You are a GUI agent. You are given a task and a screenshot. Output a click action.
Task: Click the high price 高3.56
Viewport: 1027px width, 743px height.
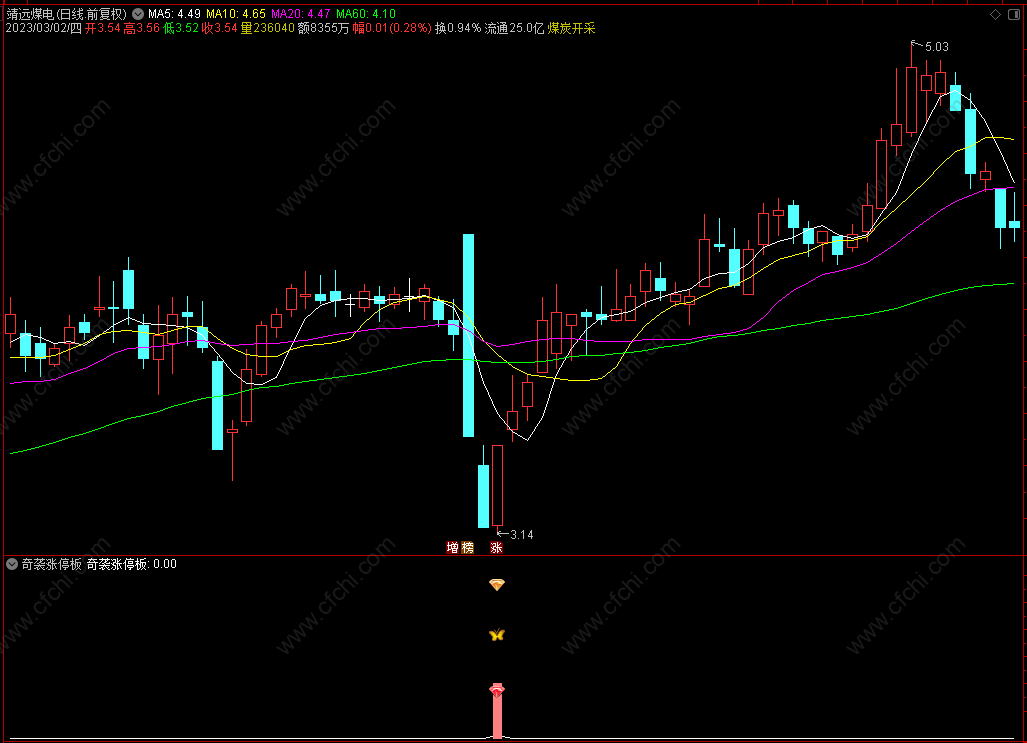coord(141,28)
